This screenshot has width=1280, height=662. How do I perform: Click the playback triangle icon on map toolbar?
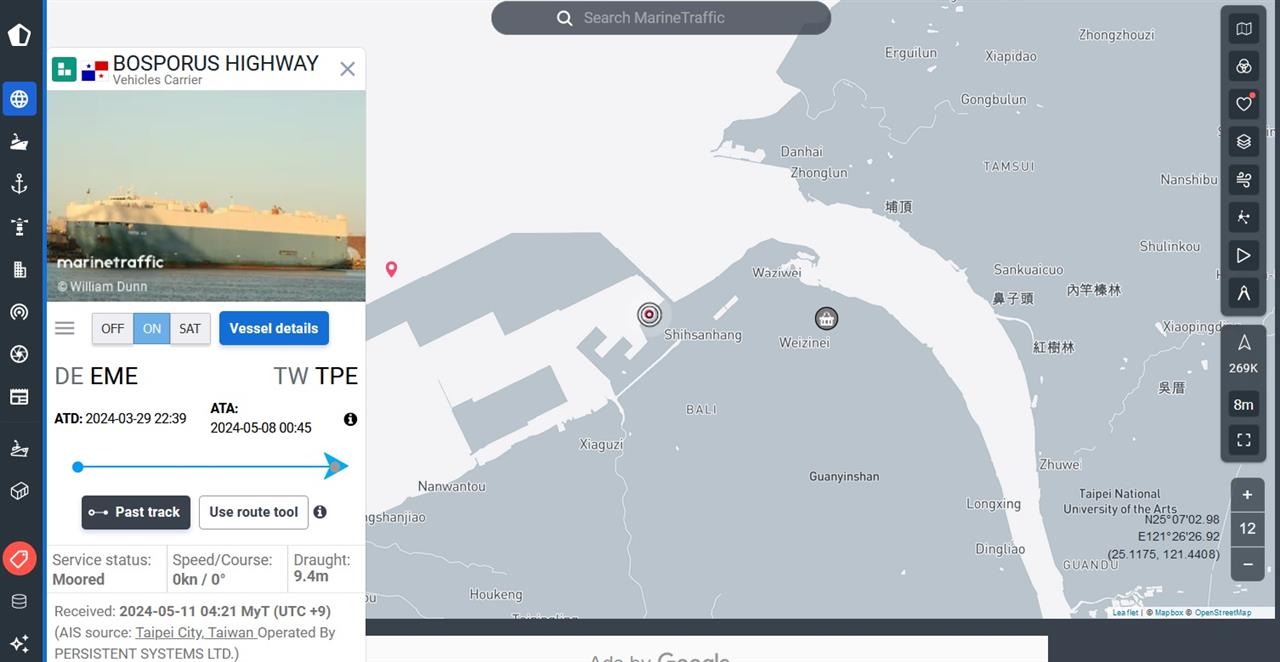pos(1244,255)
